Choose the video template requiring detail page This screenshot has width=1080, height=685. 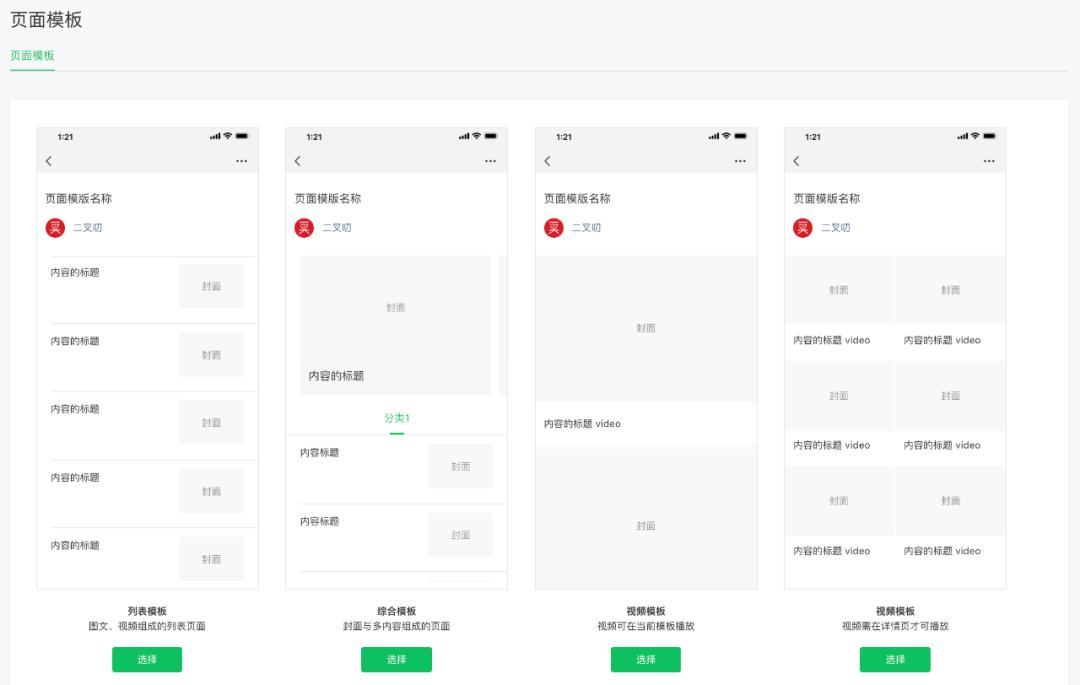point(895,660)
